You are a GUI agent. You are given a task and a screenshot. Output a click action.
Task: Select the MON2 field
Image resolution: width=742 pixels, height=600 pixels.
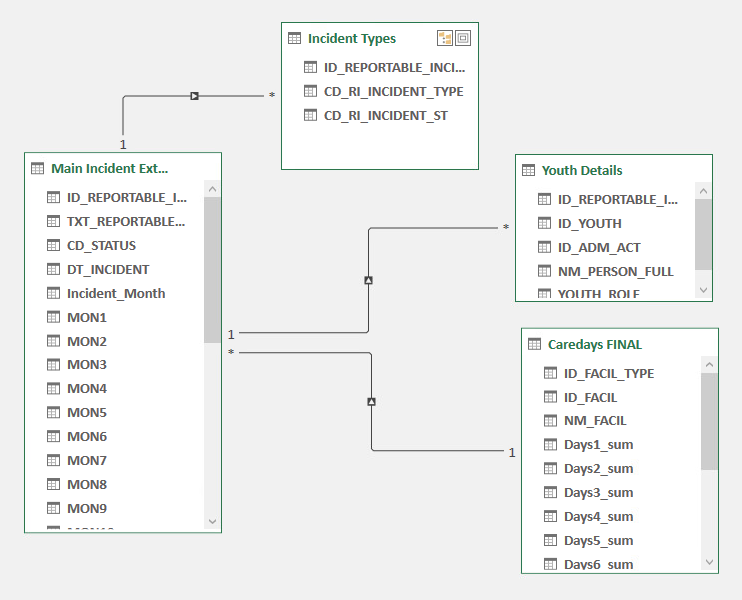(x=87, y=341)
